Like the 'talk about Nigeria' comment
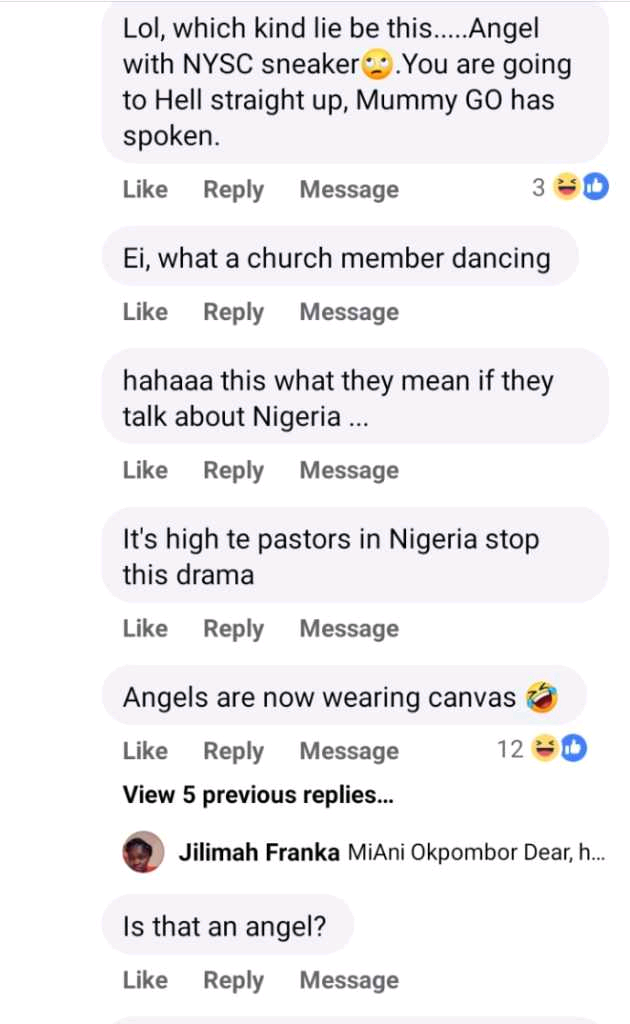The height and width of the screenshot is (1024, 630). point(145,470)
